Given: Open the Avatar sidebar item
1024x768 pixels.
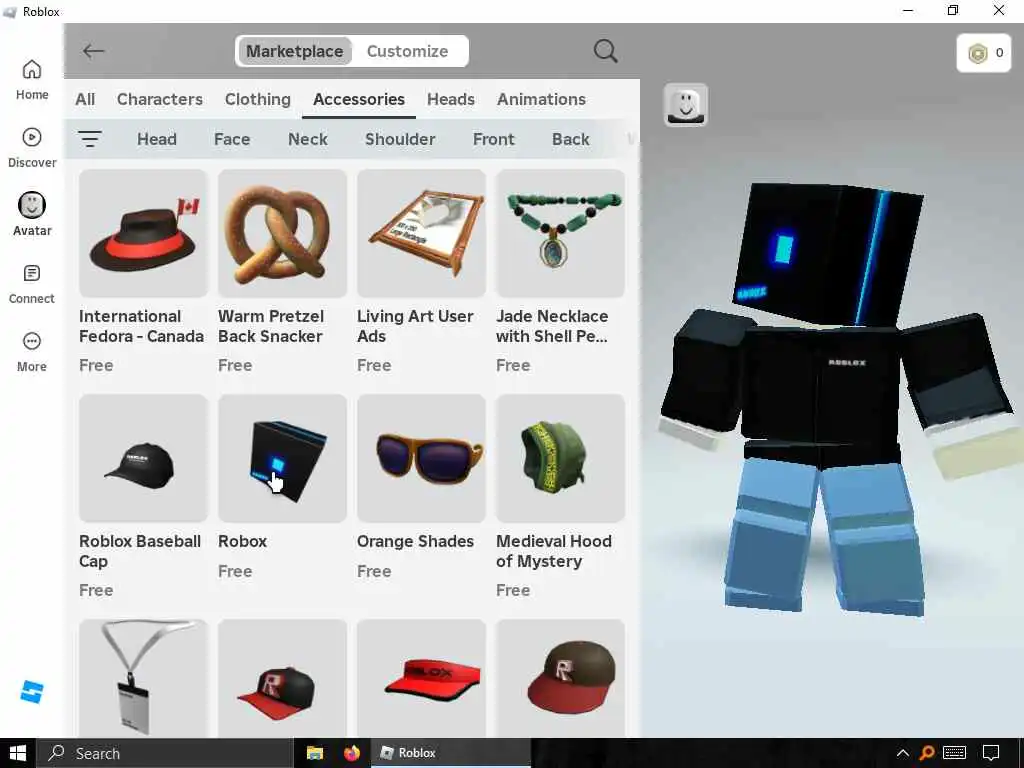Looking at the screenshot, I should [32, 215].
